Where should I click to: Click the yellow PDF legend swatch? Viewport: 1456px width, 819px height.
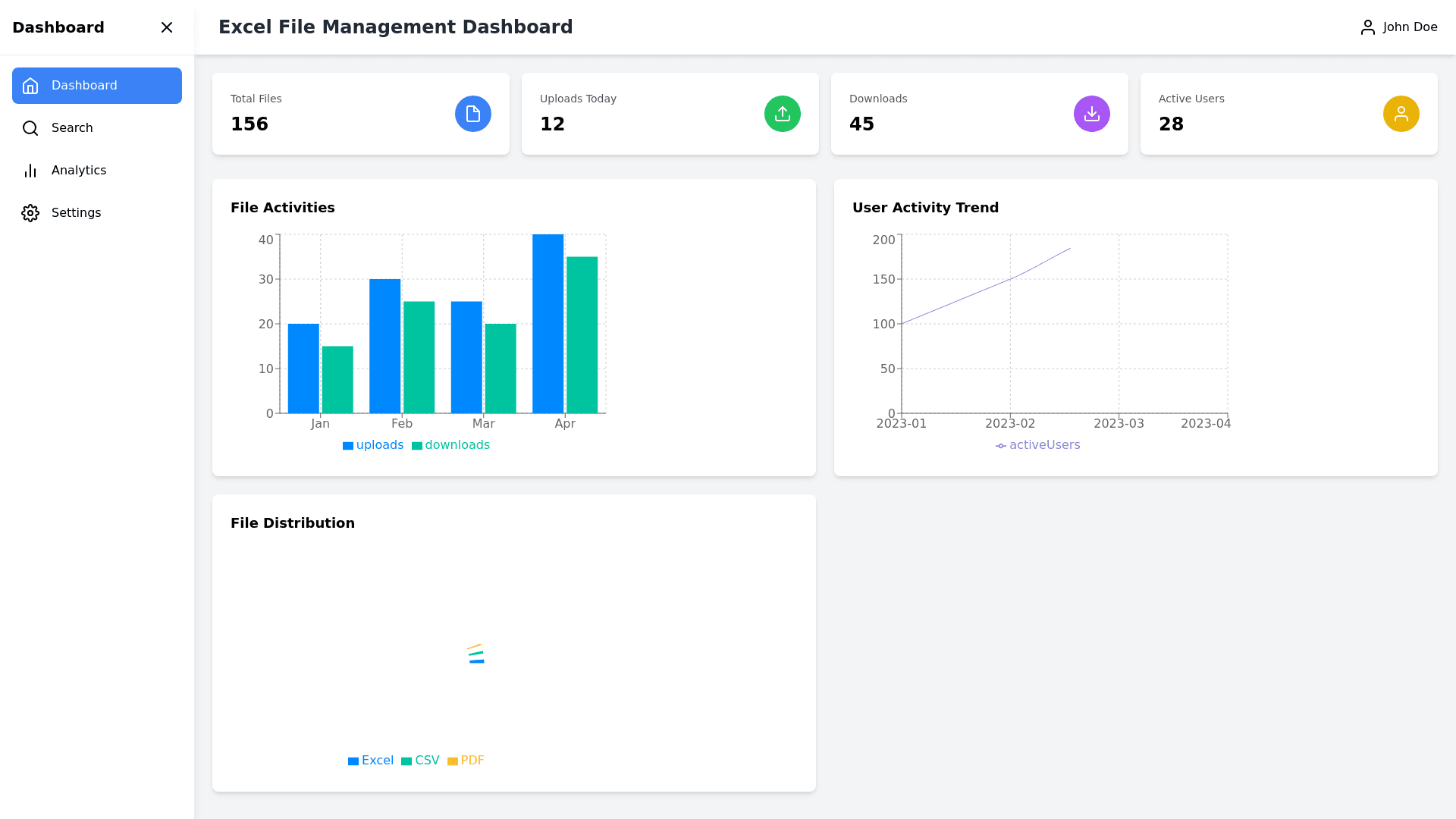coord(453,761)
